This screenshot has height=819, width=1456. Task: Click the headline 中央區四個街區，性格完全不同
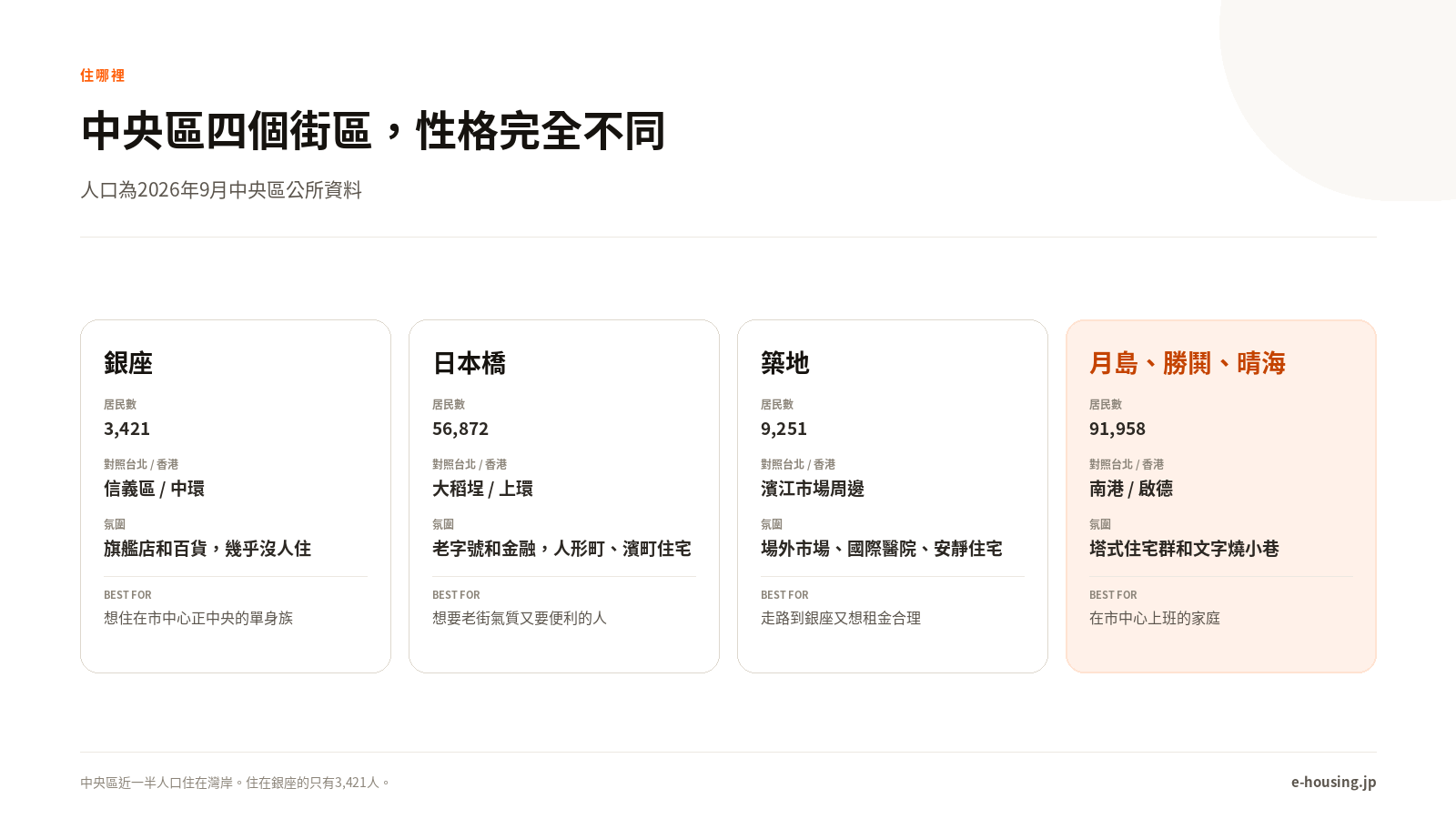pos(373,131)
